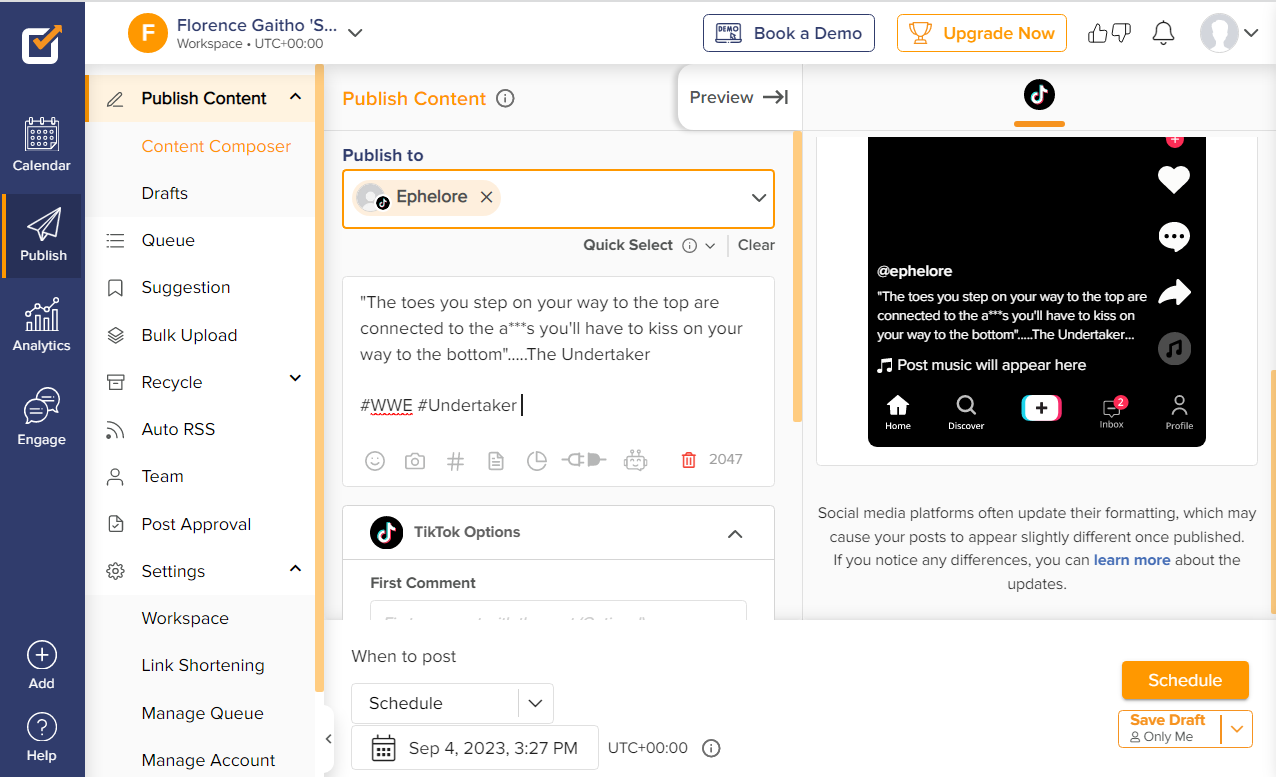Open the Calendar sidebar section
1276x777 pixels.
(x=42, y=145)
